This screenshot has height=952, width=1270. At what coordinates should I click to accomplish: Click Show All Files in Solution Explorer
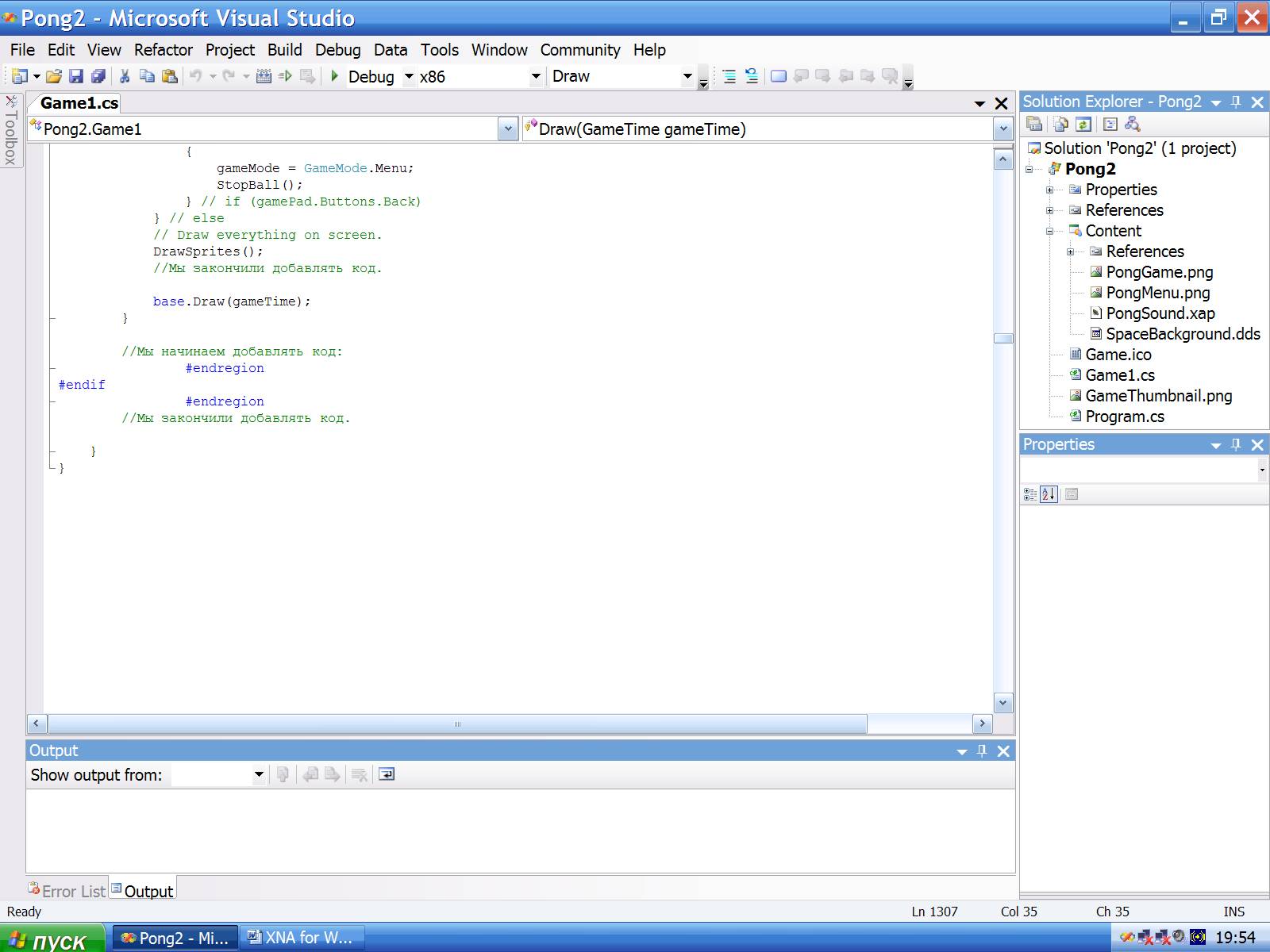(1060, 124)
